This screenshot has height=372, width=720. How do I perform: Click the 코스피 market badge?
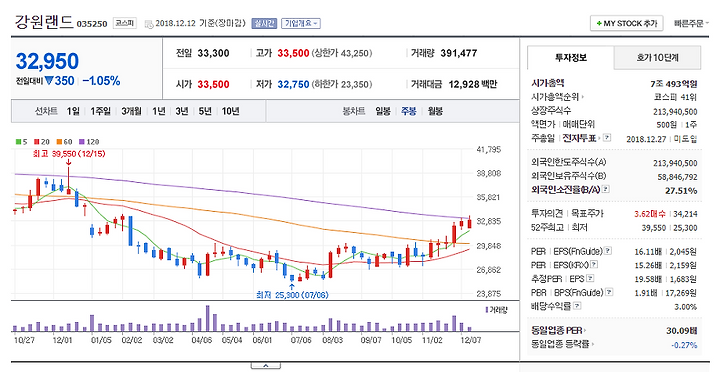(x=124, y=23)
